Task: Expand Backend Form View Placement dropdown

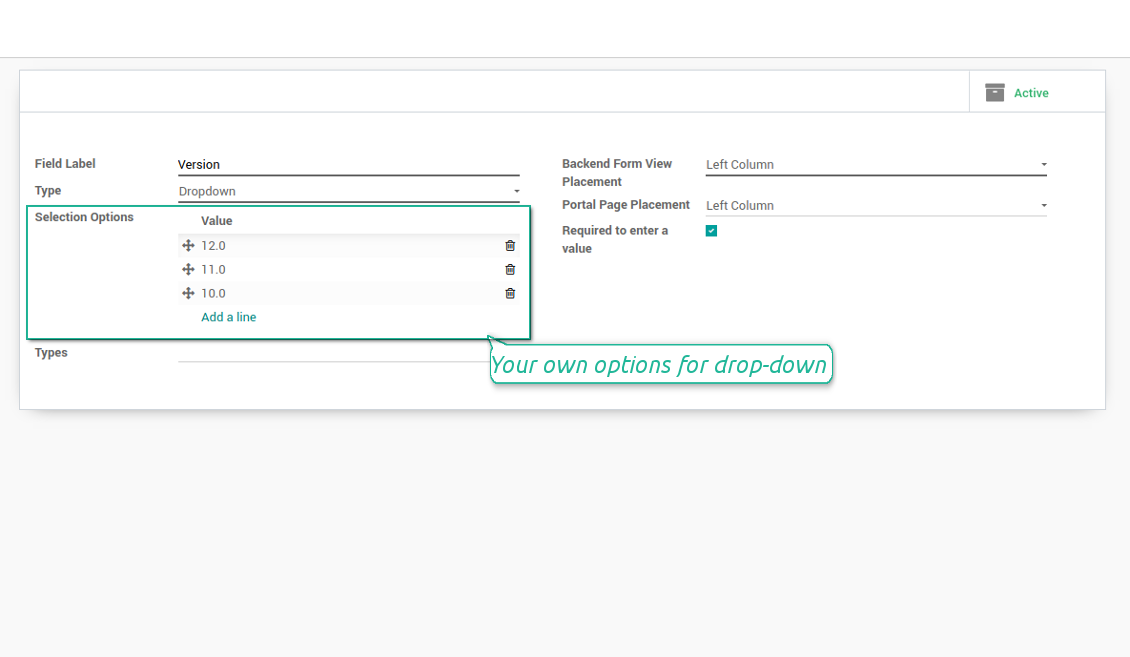Action: [x=875, y=165]
